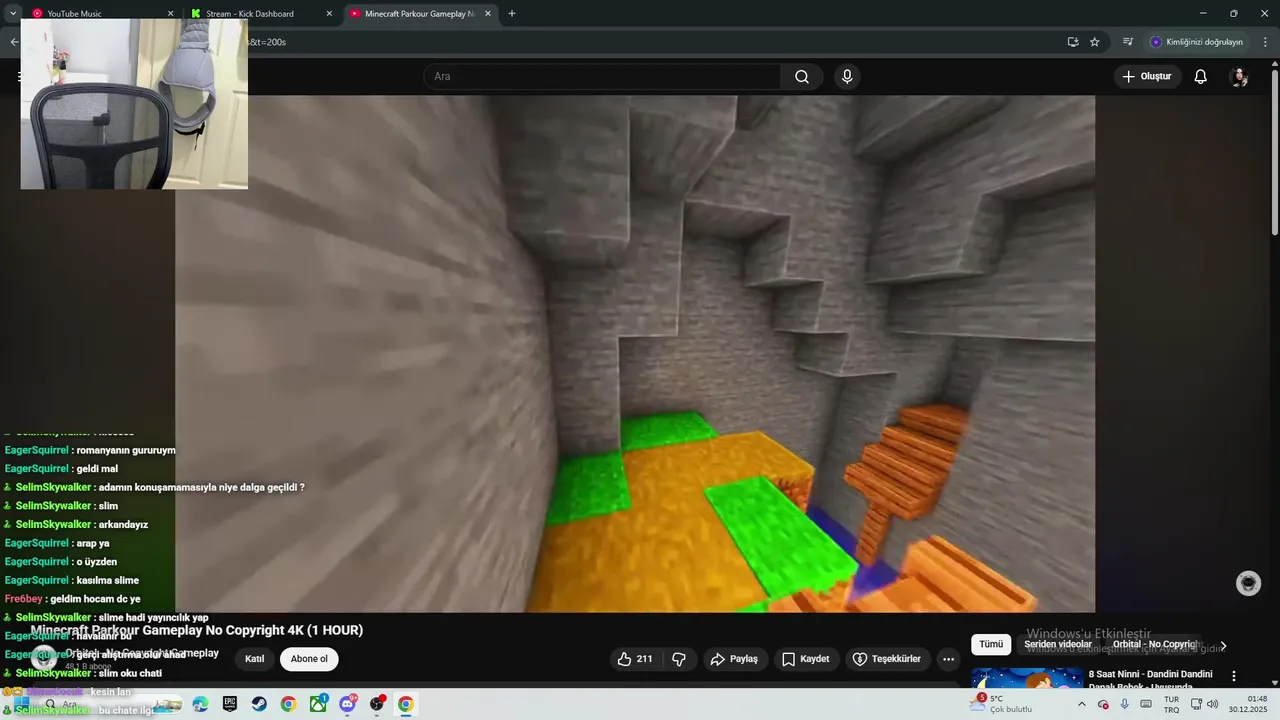Click the active Chrome taskbar icon
The height and width of the screenshot is (720, 1280).
click(x=405, y=704)
